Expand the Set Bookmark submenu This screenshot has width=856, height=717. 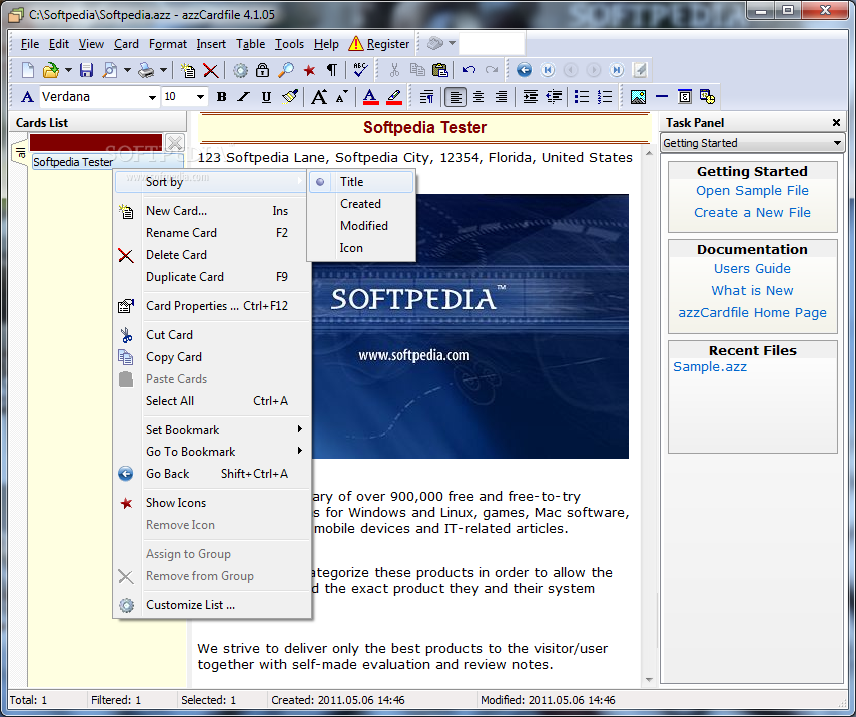coord(224,430)
